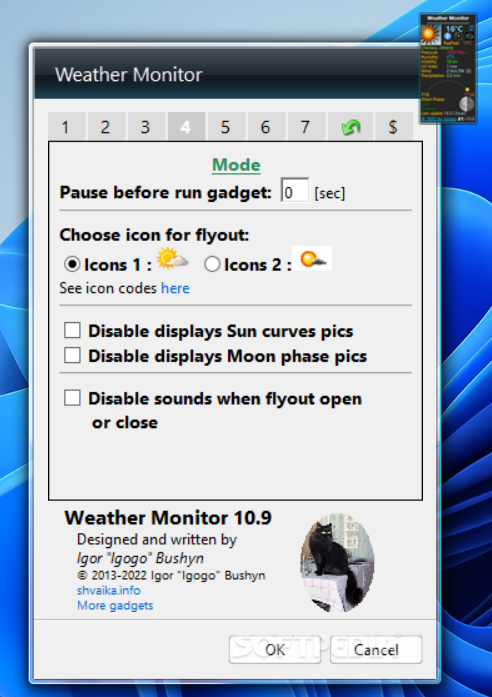Screen dimensions: 492x697
Task: Click the black cat photo
Action: coord(337,563)
